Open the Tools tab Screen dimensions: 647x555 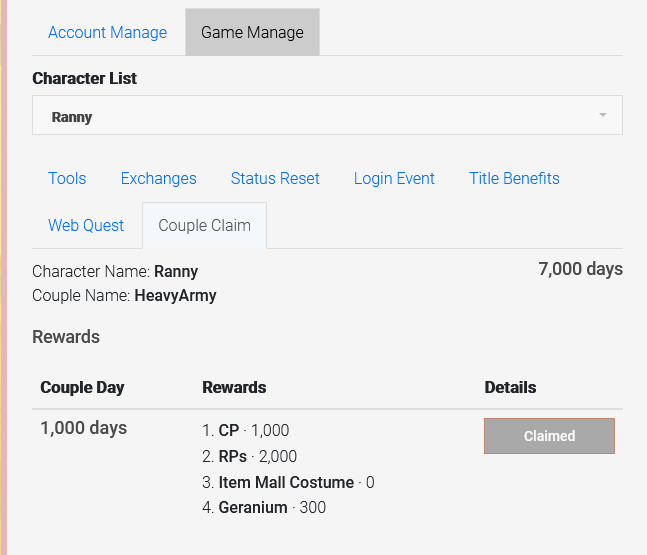pyautogui.click(x=67, y=178)
